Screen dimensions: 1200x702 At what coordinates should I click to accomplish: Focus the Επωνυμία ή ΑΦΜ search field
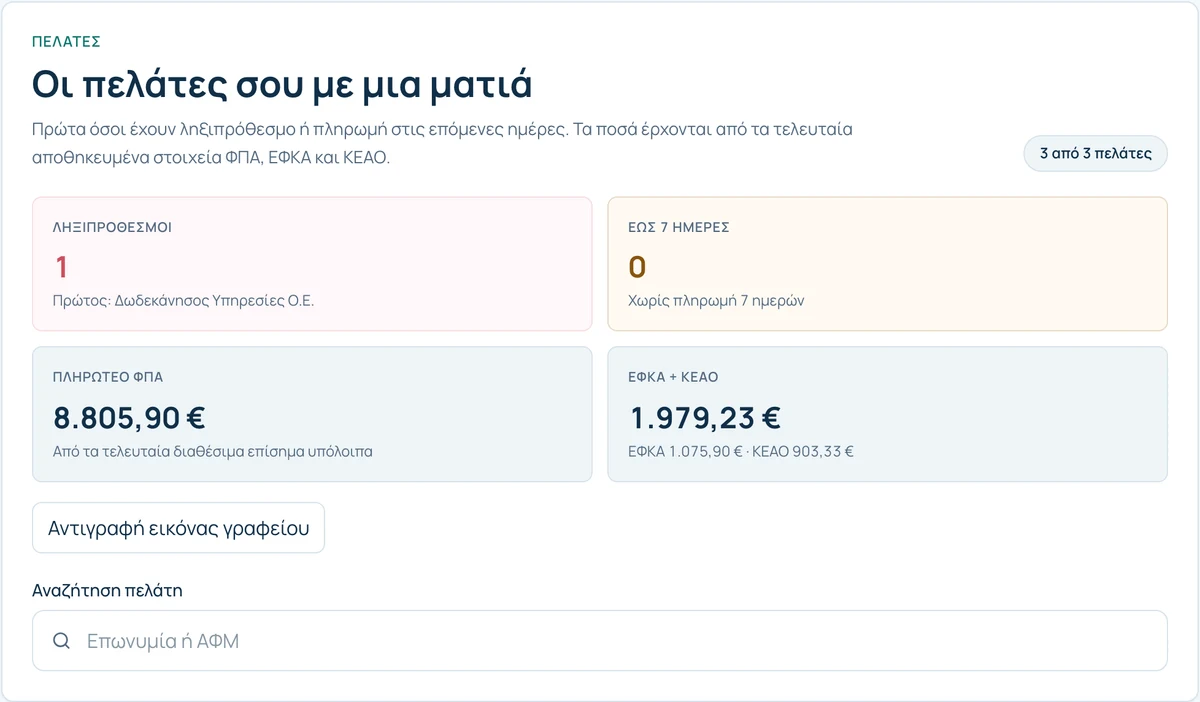click(600, 641)
